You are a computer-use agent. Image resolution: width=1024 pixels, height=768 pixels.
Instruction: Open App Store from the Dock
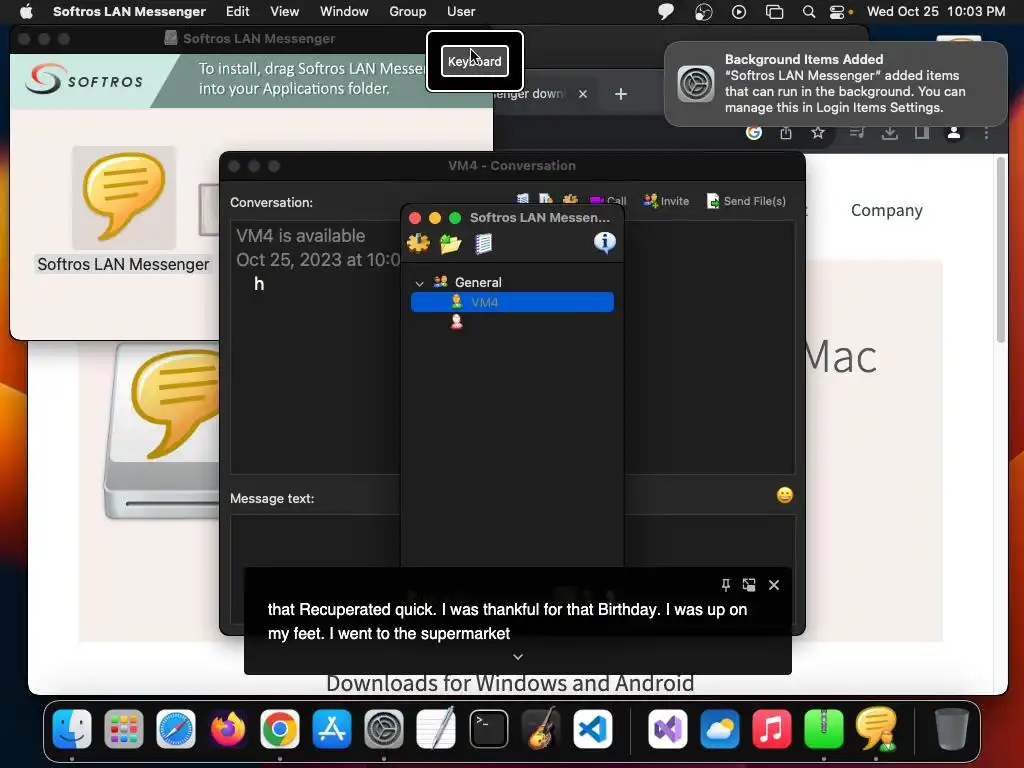point(332,729)
